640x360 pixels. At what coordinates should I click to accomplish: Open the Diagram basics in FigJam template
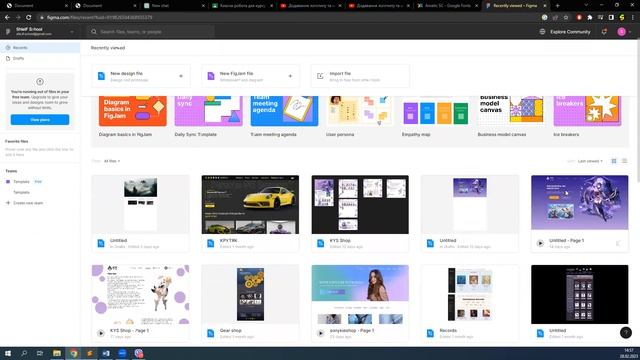click(133, 111)
